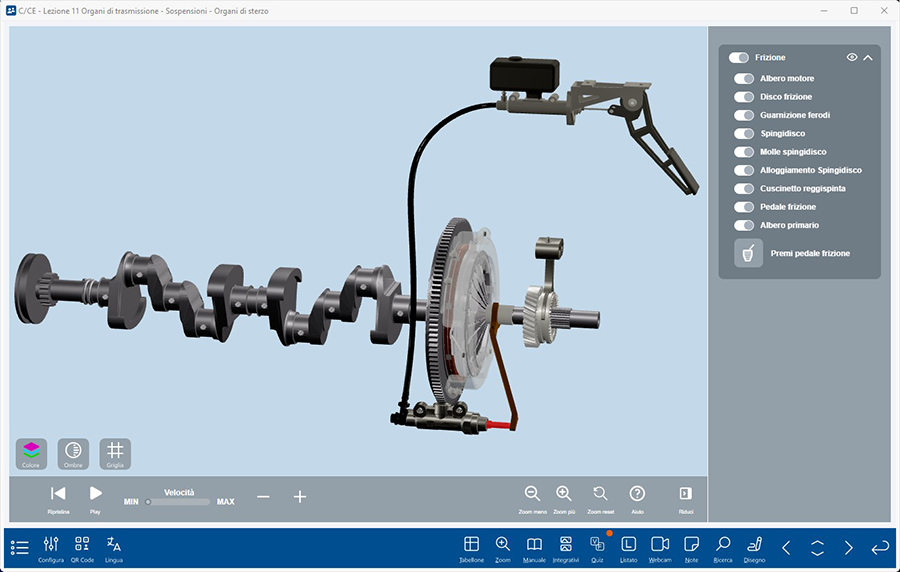
Task: Collapse the Frizione panel chevron
Action: [x=868, y=58]
